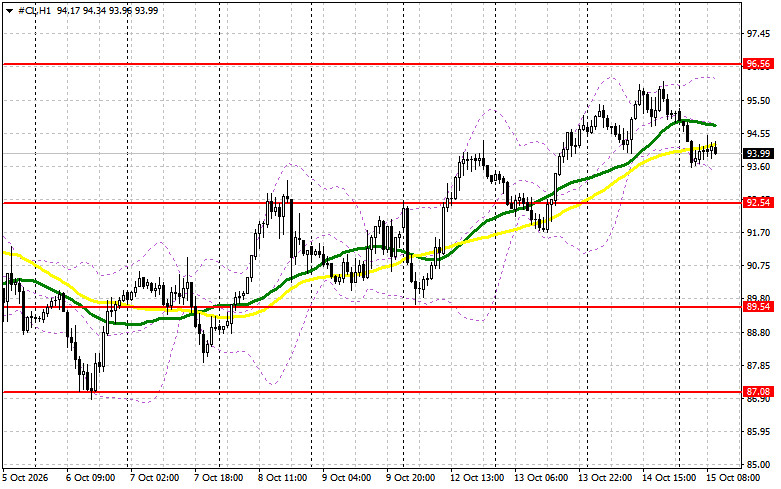
Task: Click the 85.00 price scale value
Action: click(x=758, y=465)
